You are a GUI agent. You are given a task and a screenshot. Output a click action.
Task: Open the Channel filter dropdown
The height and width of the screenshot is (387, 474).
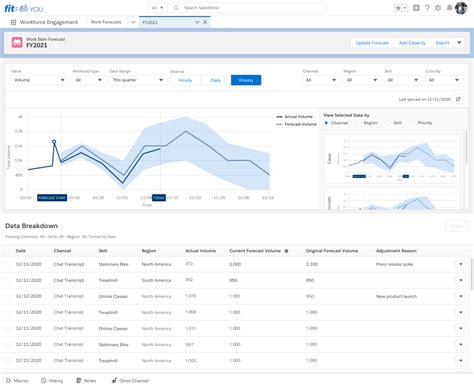point(321,80)
